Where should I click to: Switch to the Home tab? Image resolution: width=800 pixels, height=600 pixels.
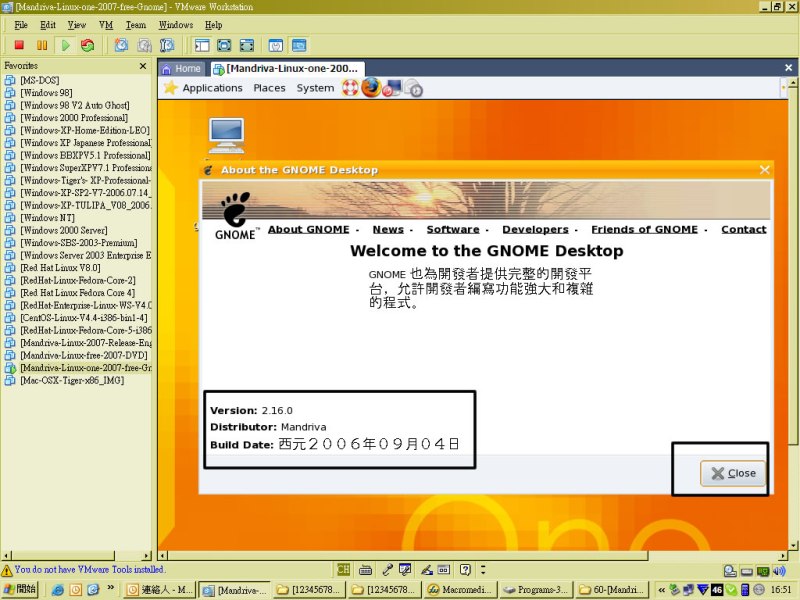182,69
